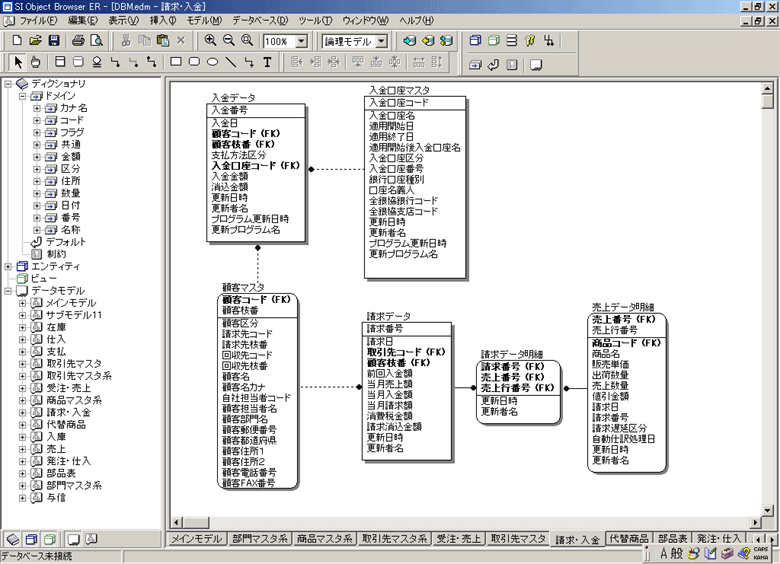This screenshot has height=564, width=780.
Task: Click the blue cube entity toolbar icon
Action: point(476,40)
